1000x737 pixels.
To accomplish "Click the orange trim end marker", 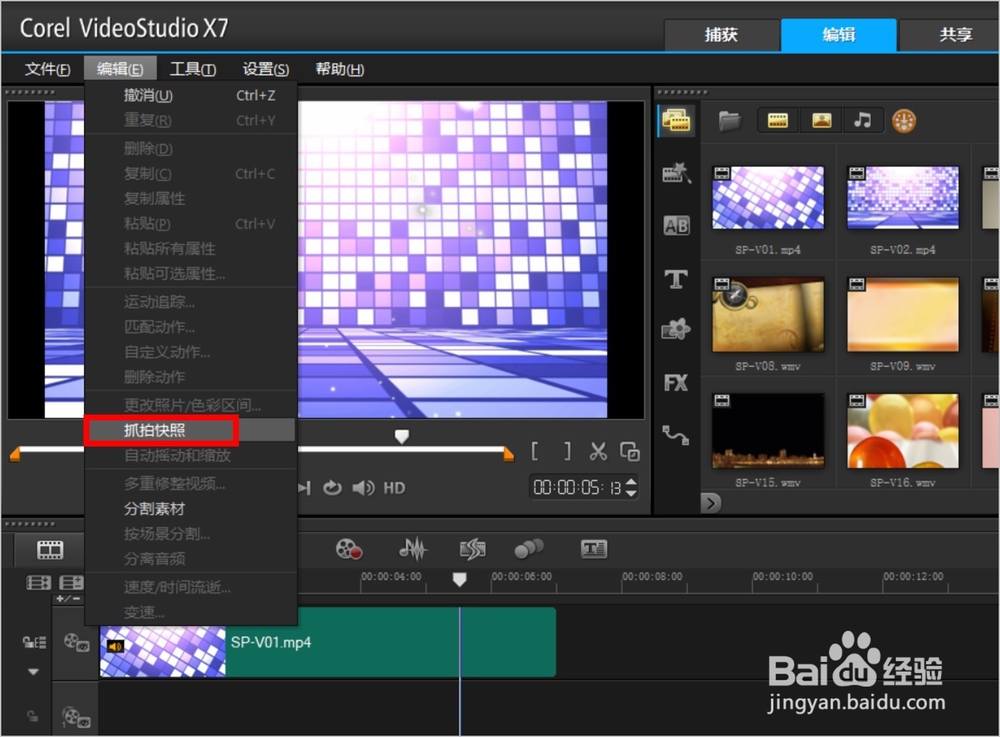I will tap(508, 454).
